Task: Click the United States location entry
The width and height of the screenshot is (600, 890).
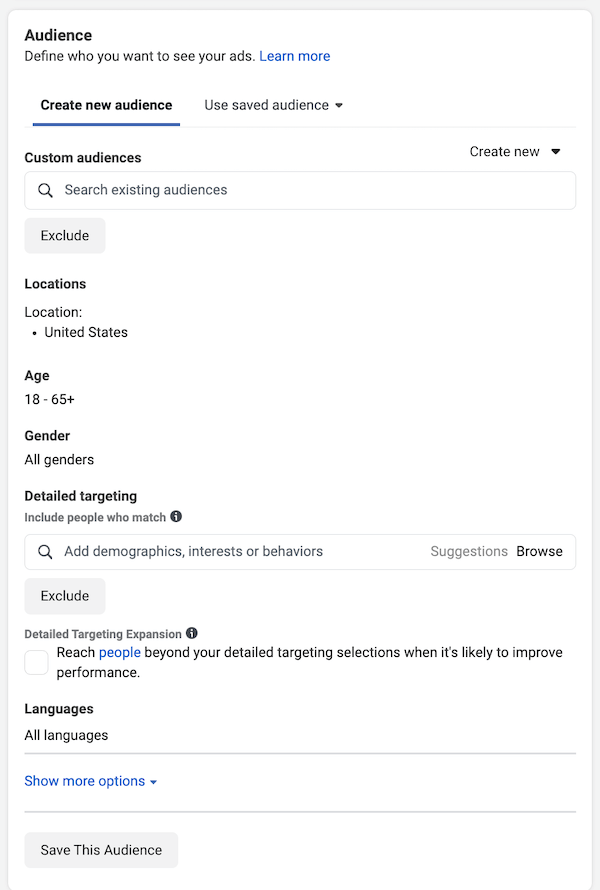Action: point(86,332)
